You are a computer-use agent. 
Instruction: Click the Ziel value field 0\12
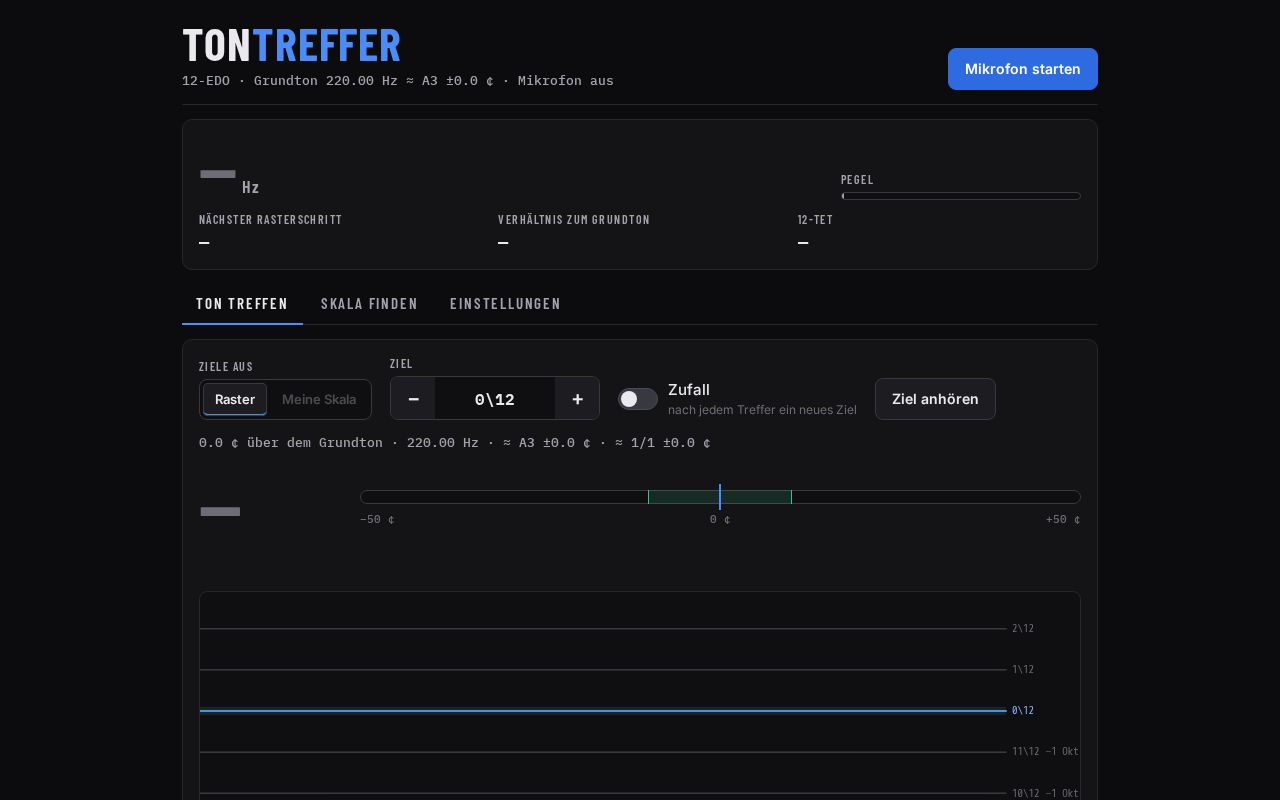[x=495, y=399]
